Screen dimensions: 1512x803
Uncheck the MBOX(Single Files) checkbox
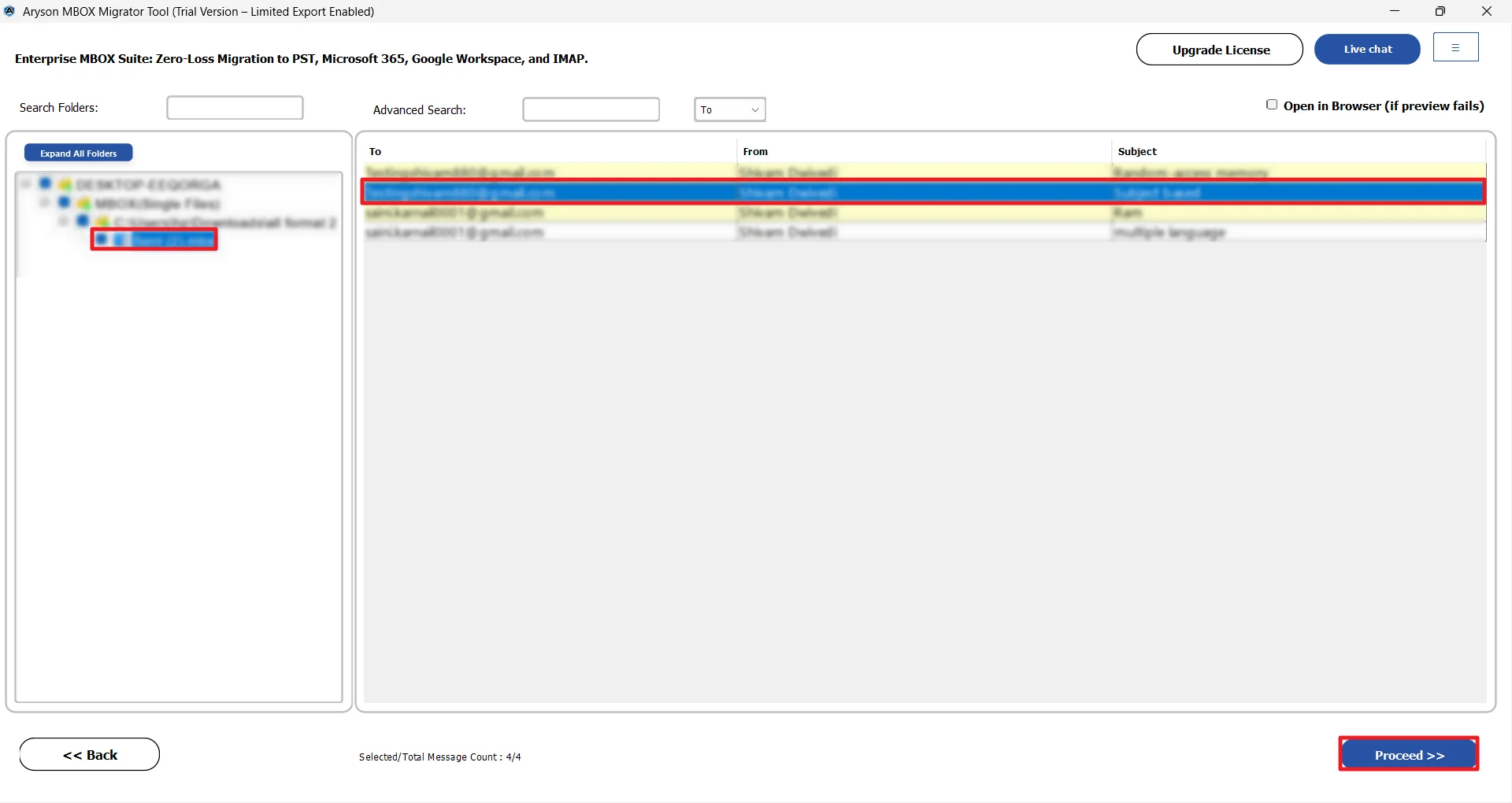[65, 202]
